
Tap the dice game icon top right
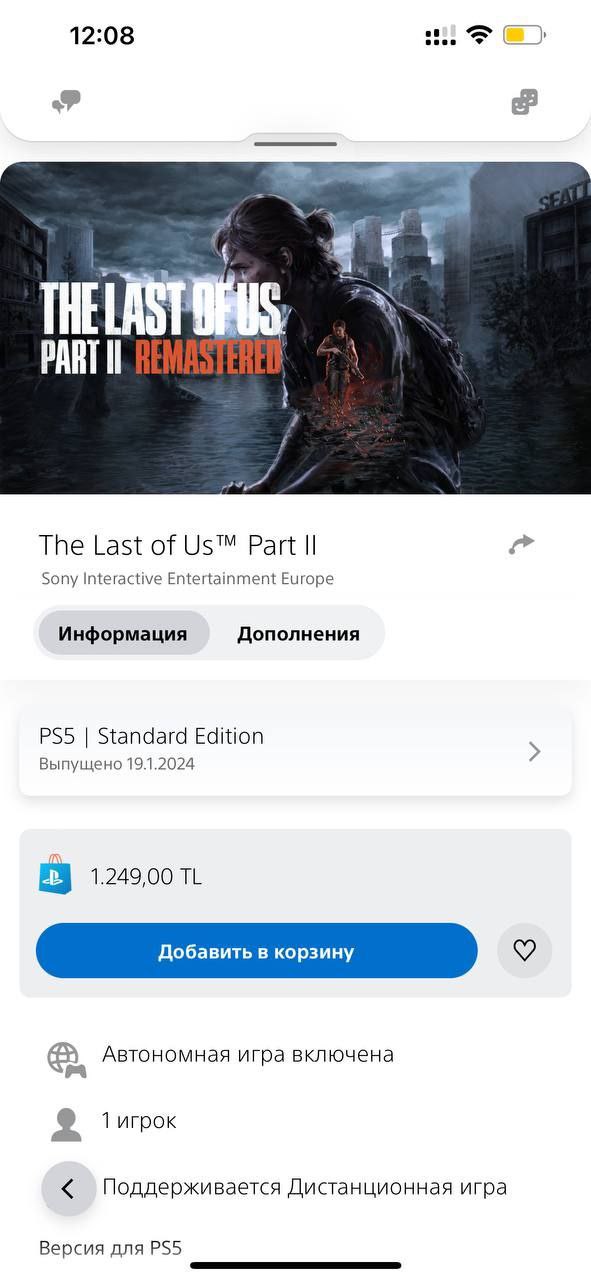(x=524, y=102)
